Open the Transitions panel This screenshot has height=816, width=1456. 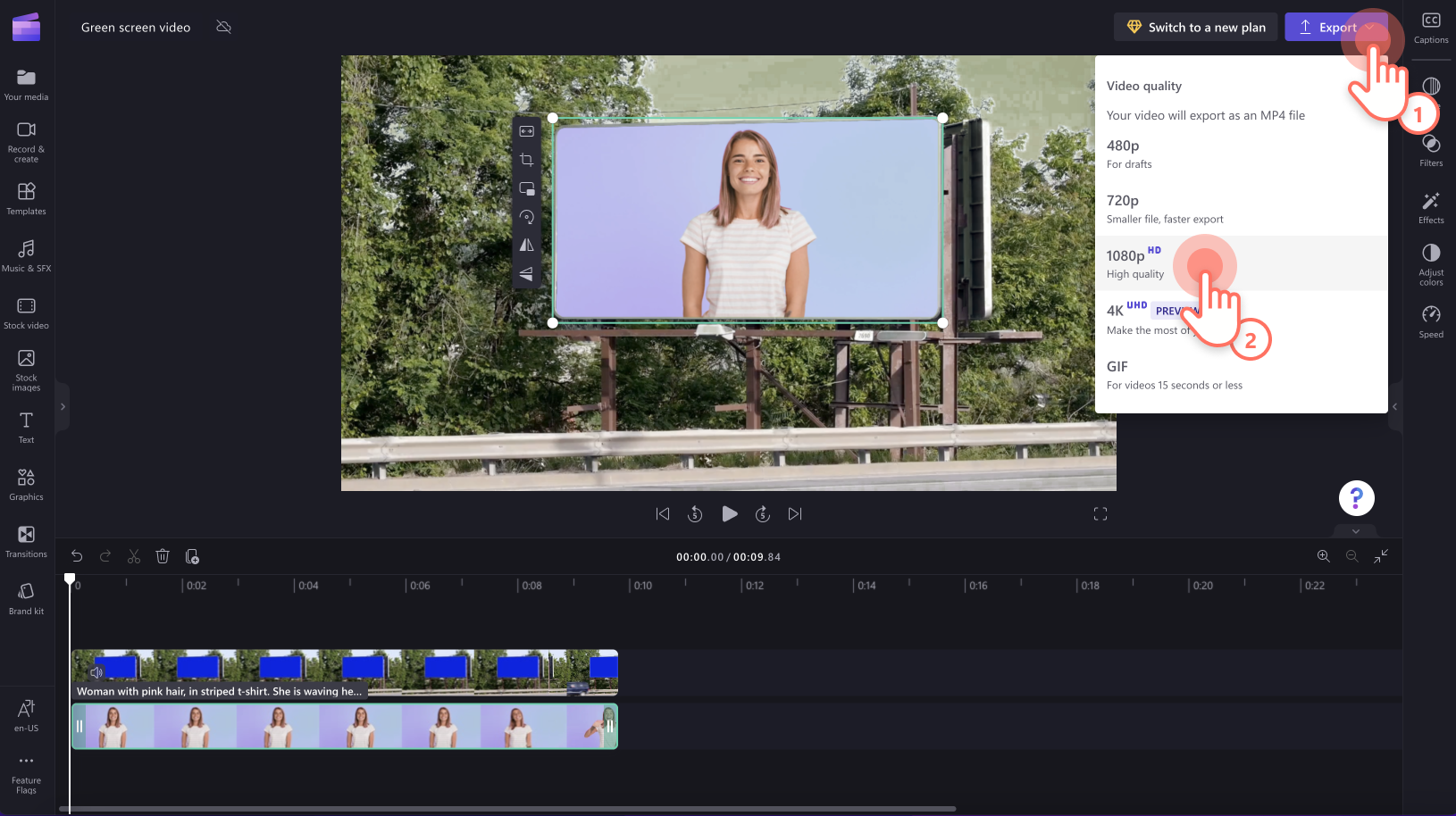(26, 540)
